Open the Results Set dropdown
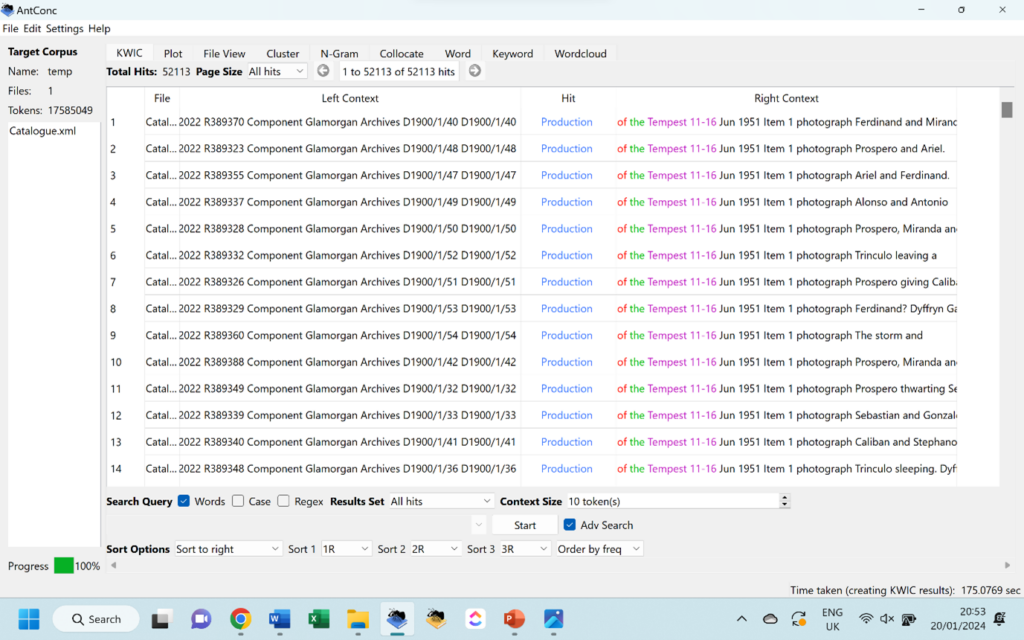Image resolution: width=1024 pixels, height=640 pixels. 440,501
